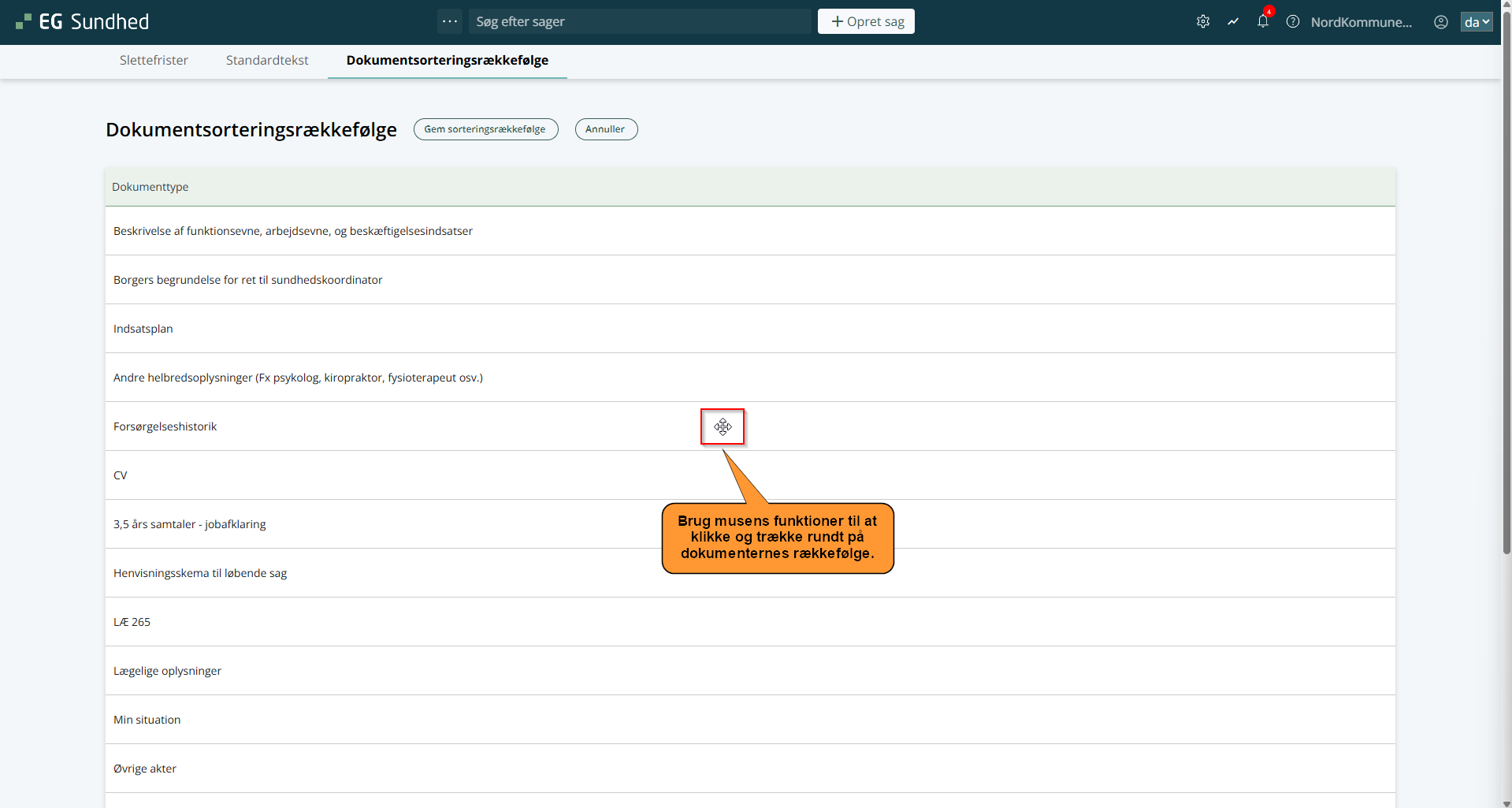
Task: Click the move handle on Forsørgelseshistorik row
Action: click(x=723, y=426)
